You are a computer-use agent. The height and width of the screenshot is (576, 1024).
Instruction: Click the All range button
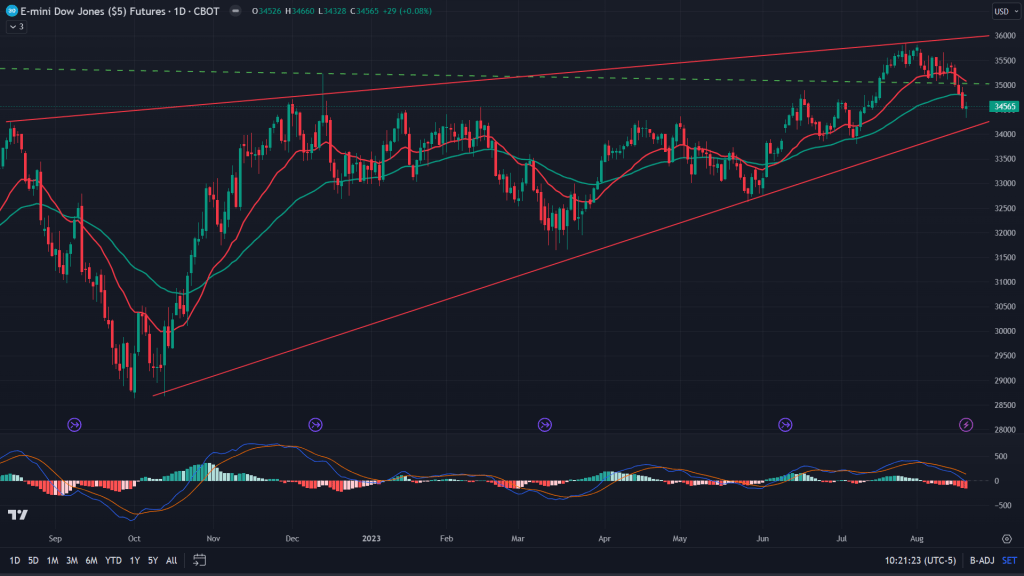tap(171, 560)
